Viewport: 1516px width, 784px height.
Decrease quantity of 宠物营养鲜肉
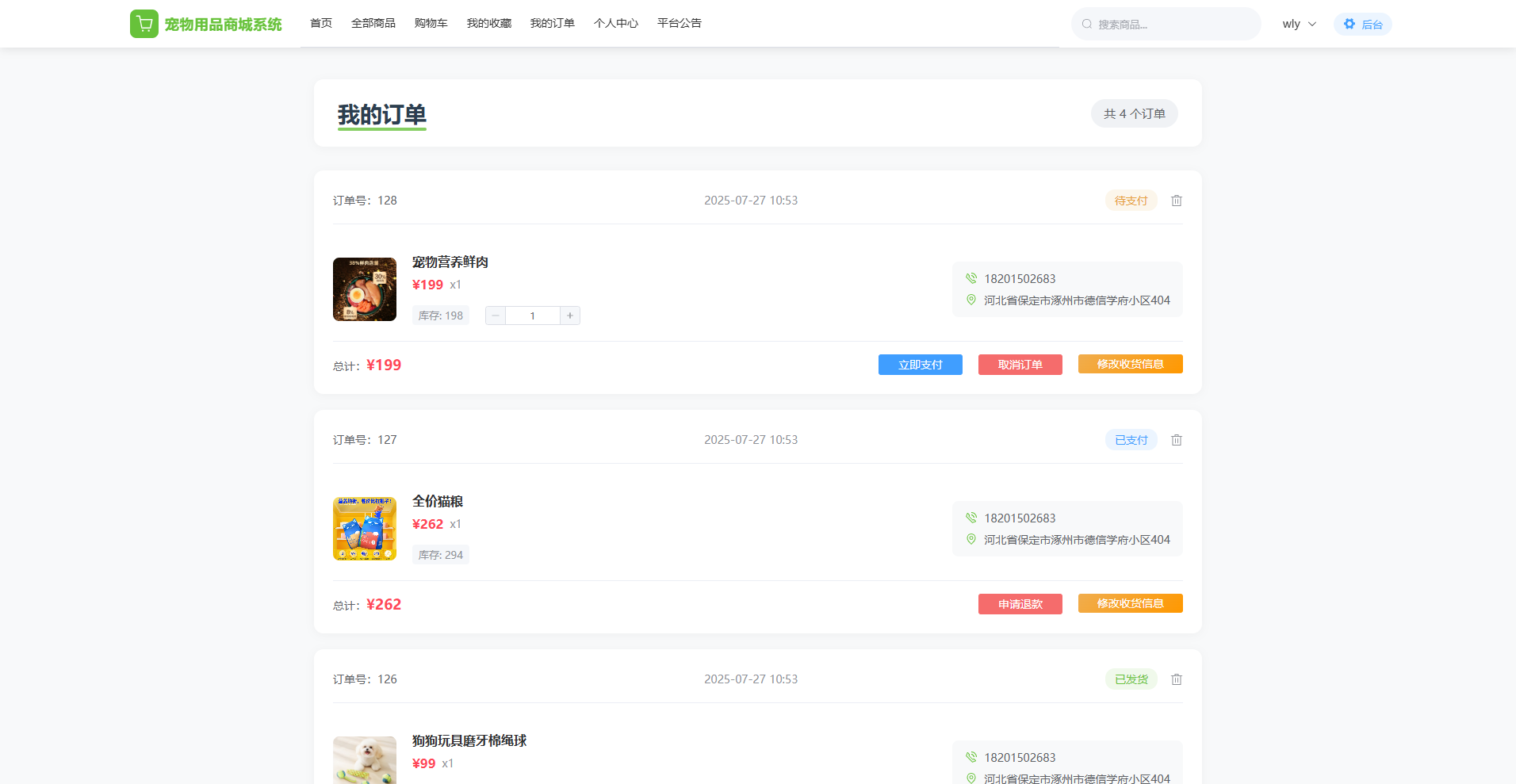click(x=496, y=316)
